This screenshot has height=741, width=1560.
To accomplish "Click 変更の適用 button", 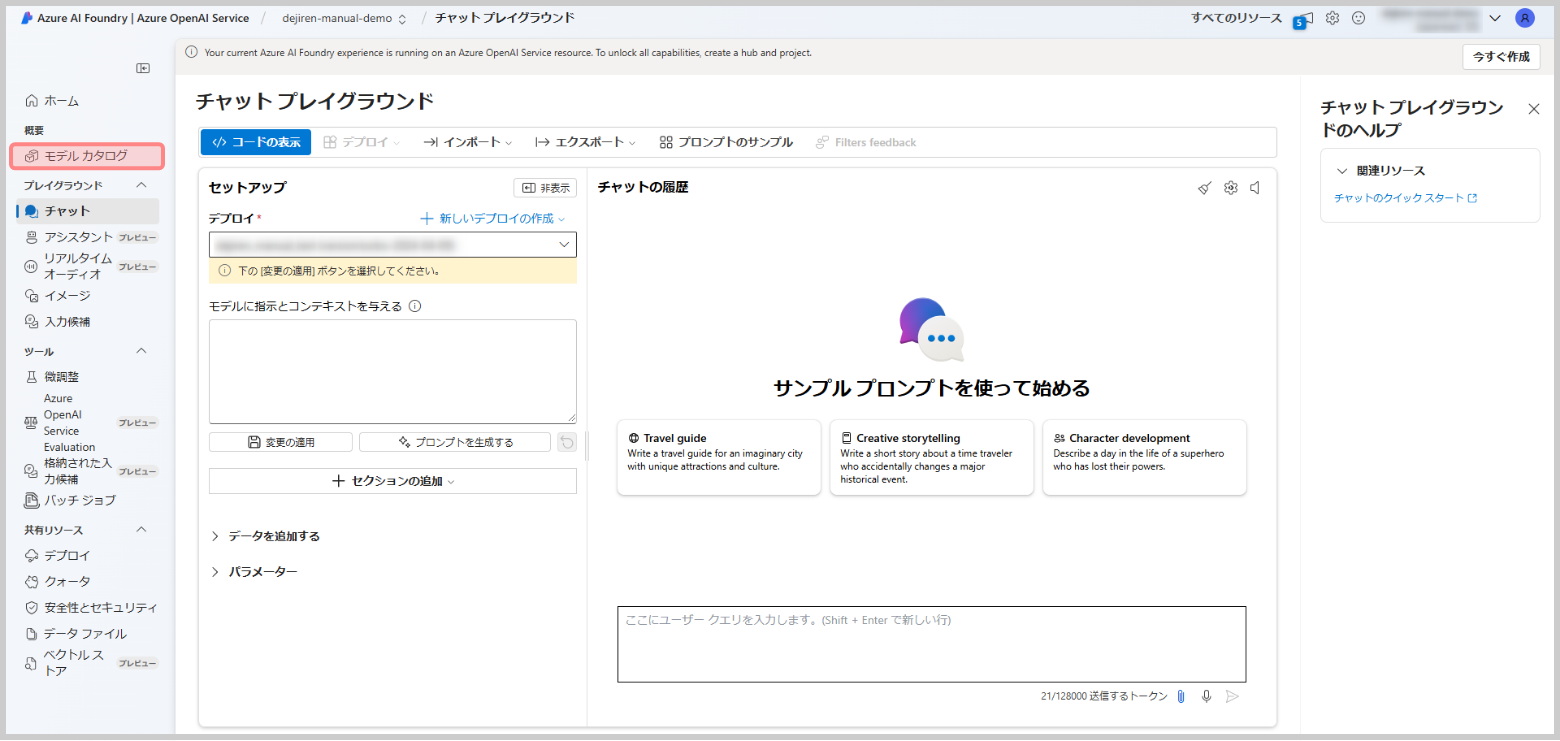I will [281, 442].
